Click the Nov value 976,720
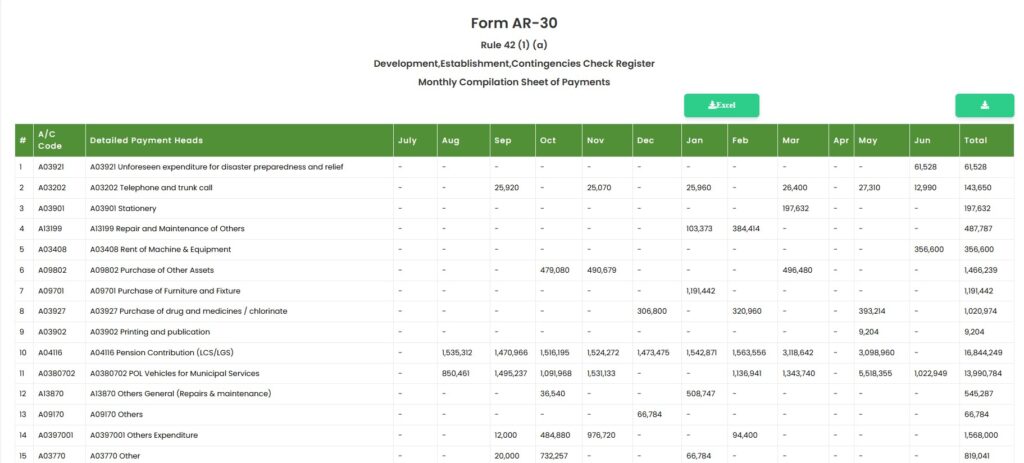This screenshot has width=1024, height=463. tap(601, 435)
